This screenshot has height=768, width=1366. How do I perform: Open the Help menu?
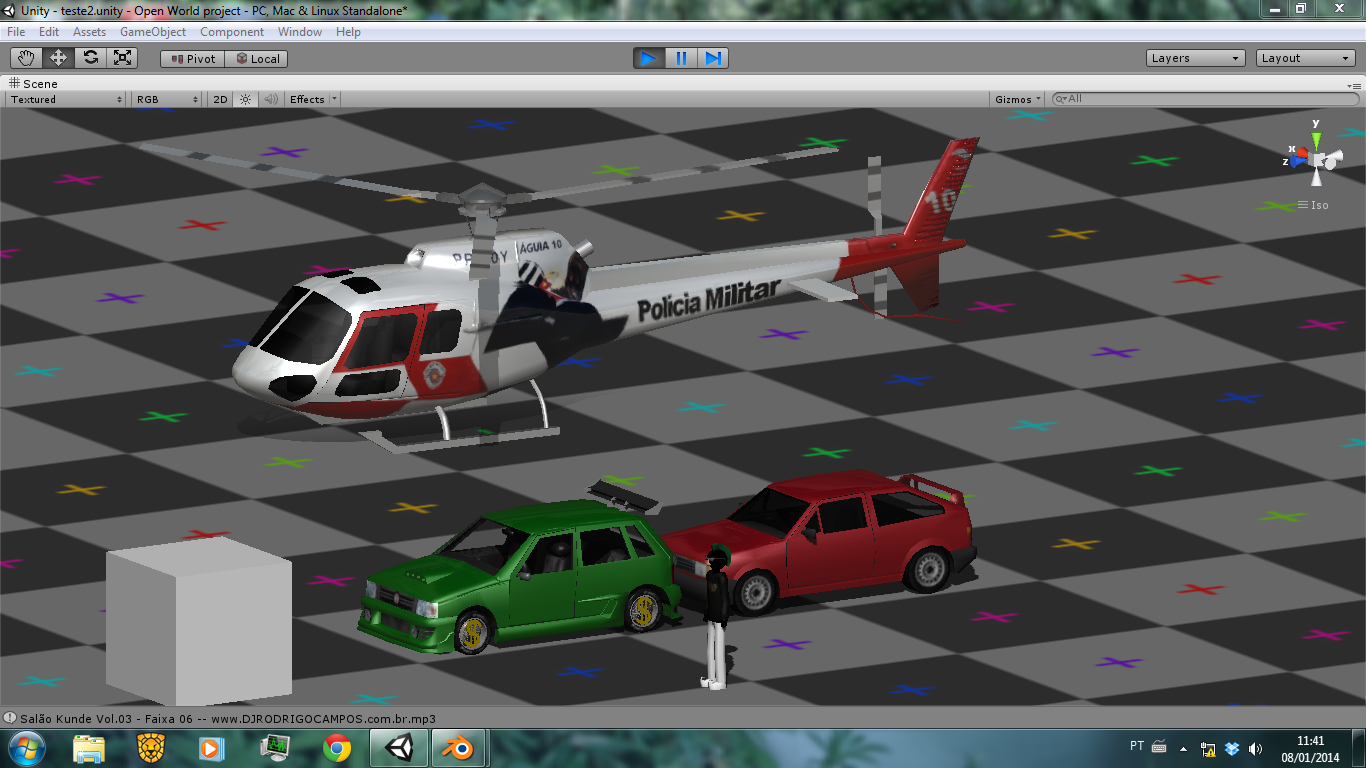tap(348, 32)
